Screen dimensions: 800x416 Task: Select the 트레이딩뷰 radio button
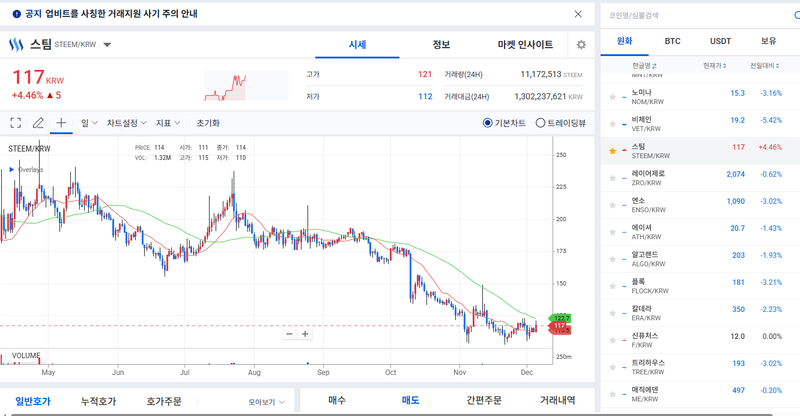pos(541,123)
